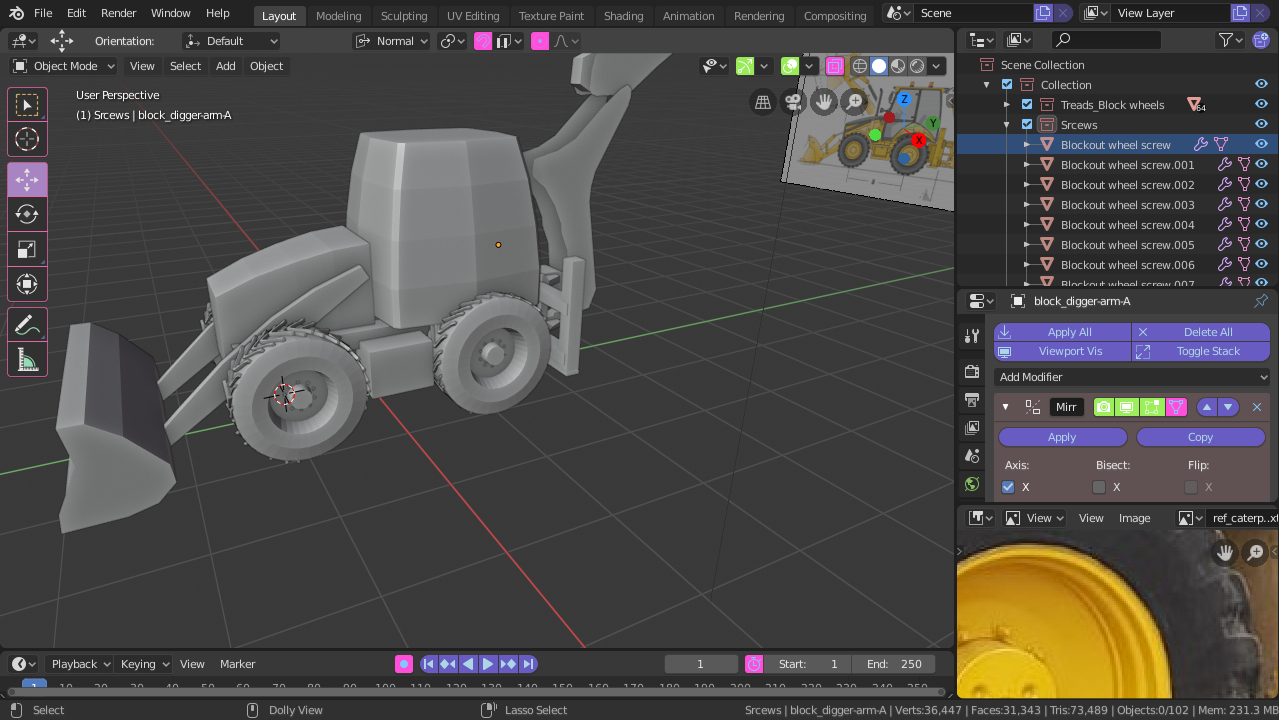
Task: Select the Annotate tool
Action: point(27,324)
